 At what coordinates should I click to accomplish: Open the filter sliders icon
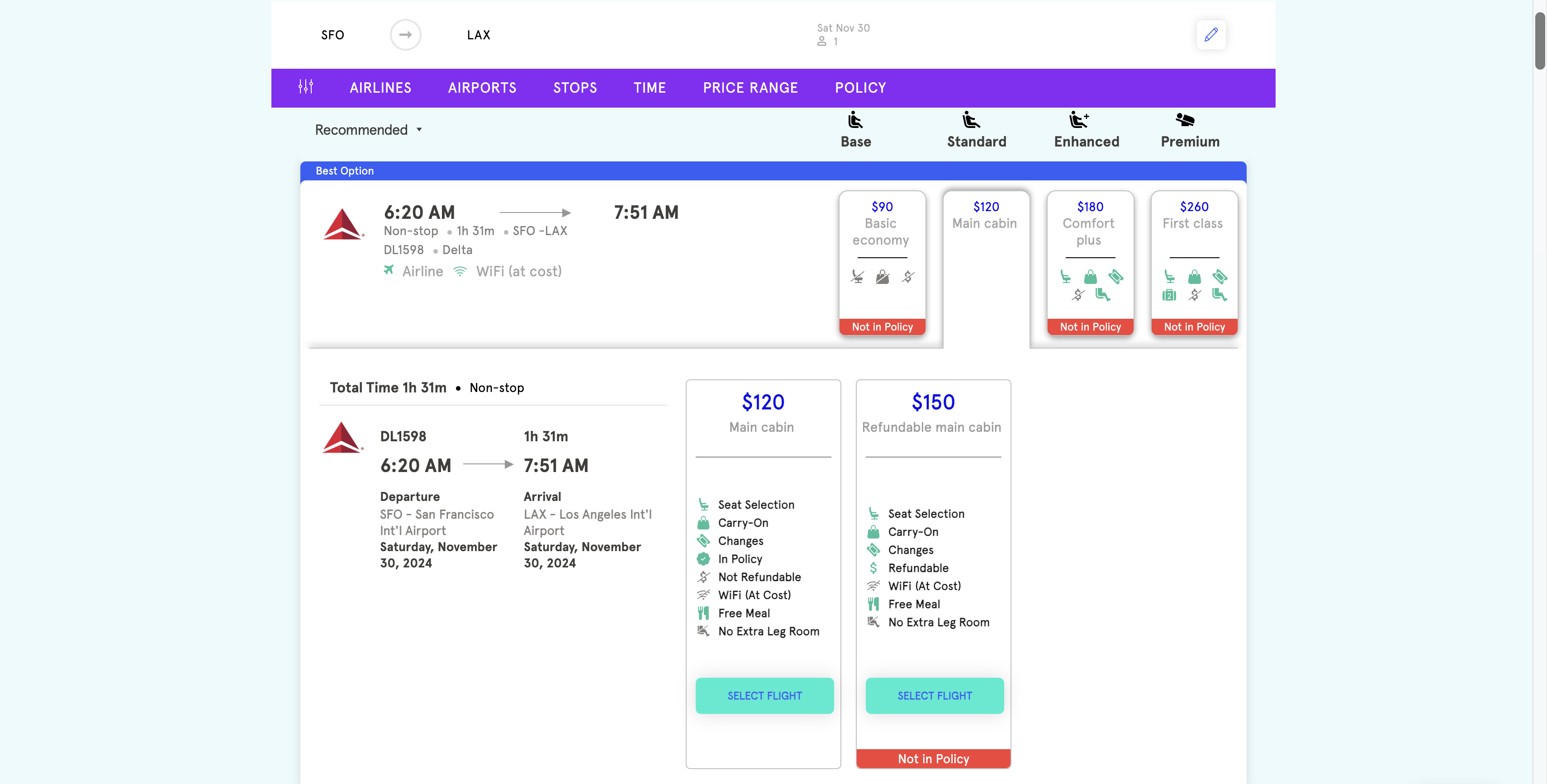(306, 87)
